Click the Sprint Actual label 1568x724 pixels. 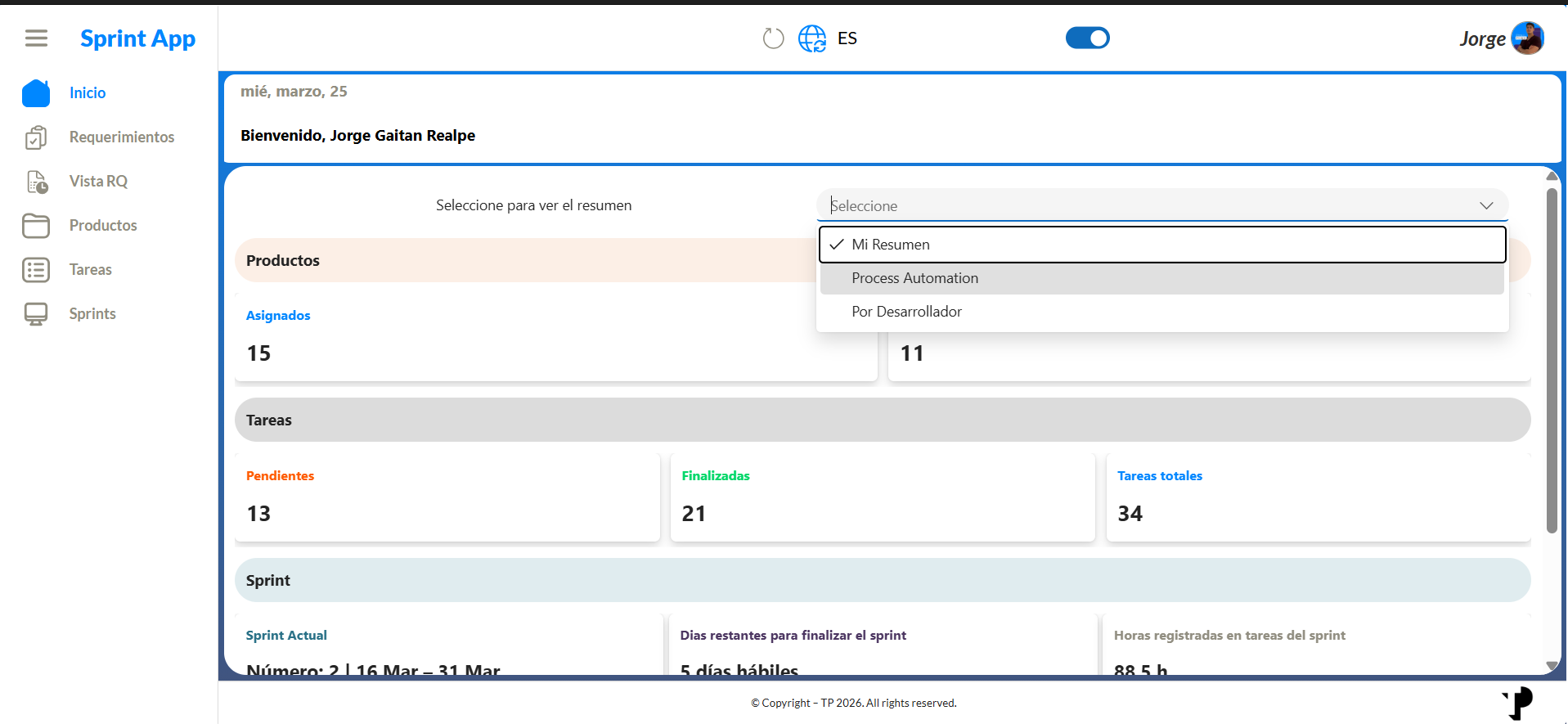[x=286, y=636]
